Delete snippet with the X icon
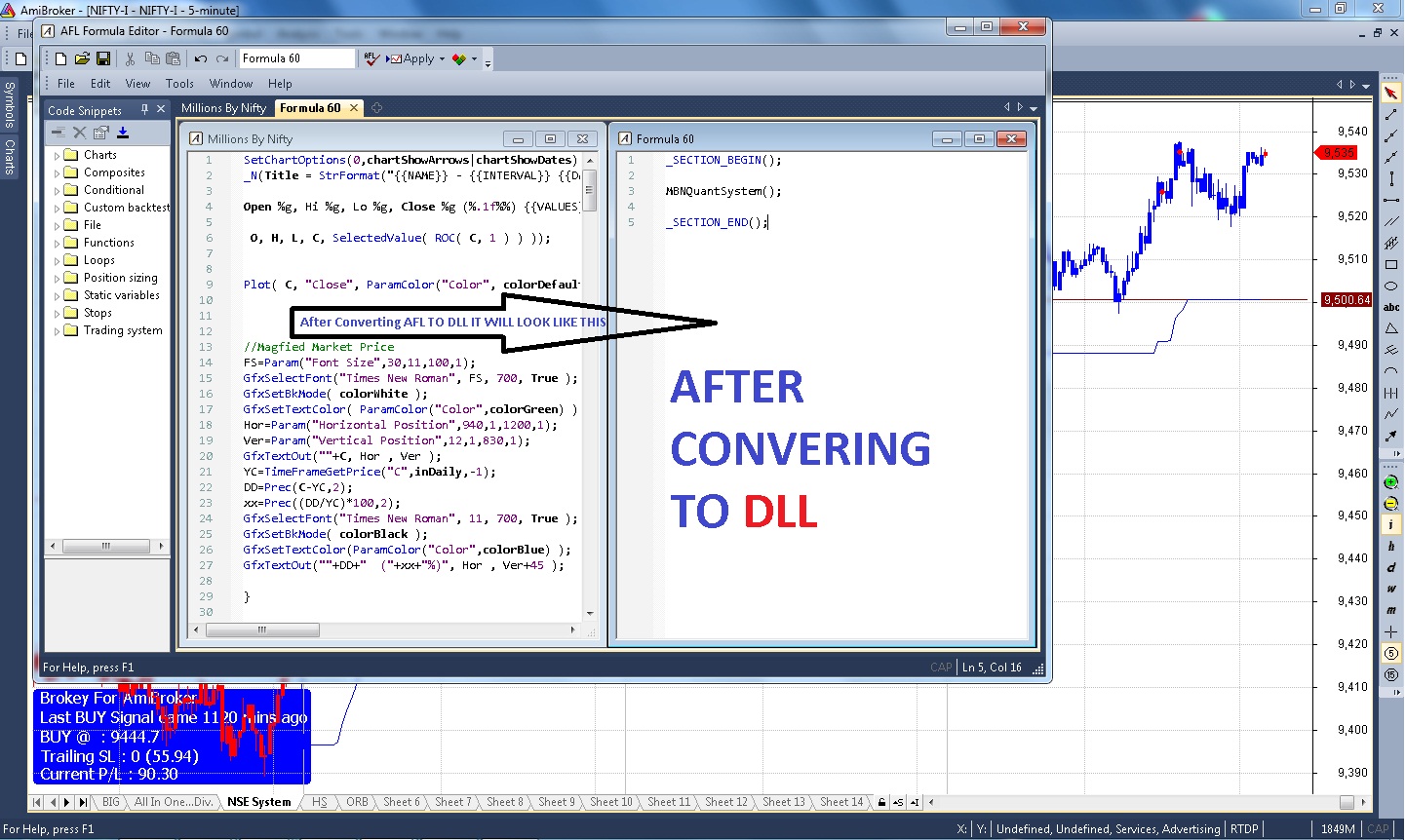1406x840 pixels. [80, 133]
